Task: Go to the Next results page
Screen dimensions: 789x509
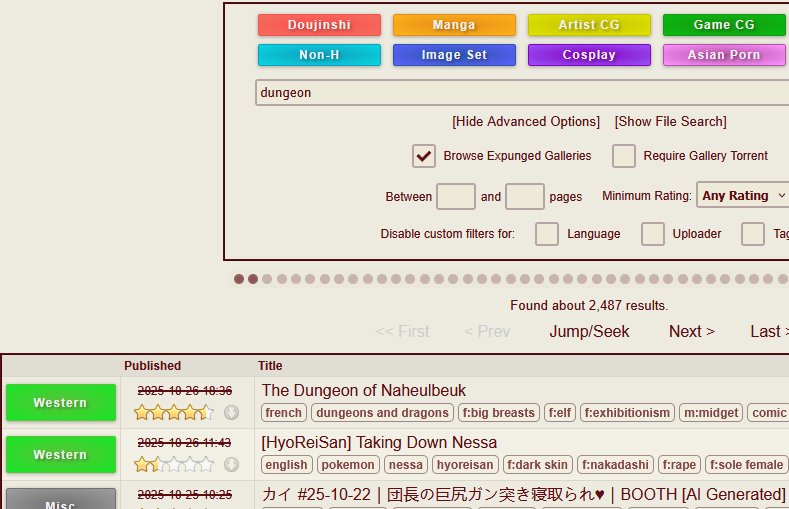Action: tap(691, 331)
